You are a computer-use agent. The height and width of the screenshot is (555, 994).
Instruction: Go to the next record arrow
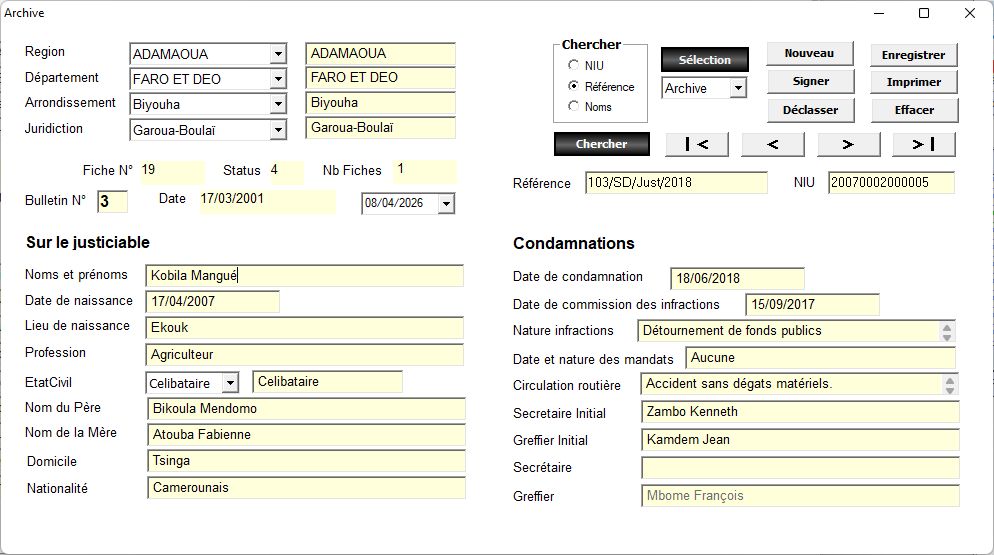click(x=847, y=144)
